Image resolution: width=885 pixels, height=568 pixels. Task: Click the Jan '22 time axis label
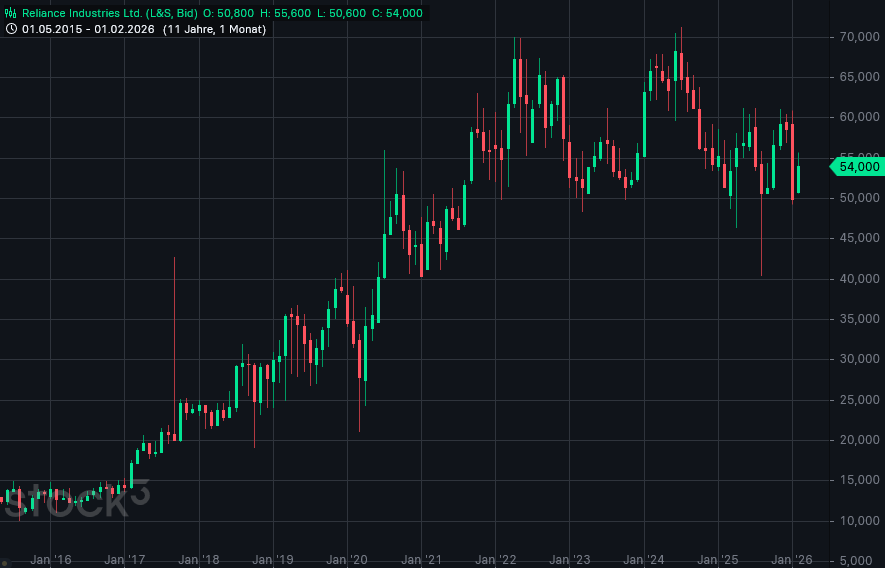click(x=495, y=560)
